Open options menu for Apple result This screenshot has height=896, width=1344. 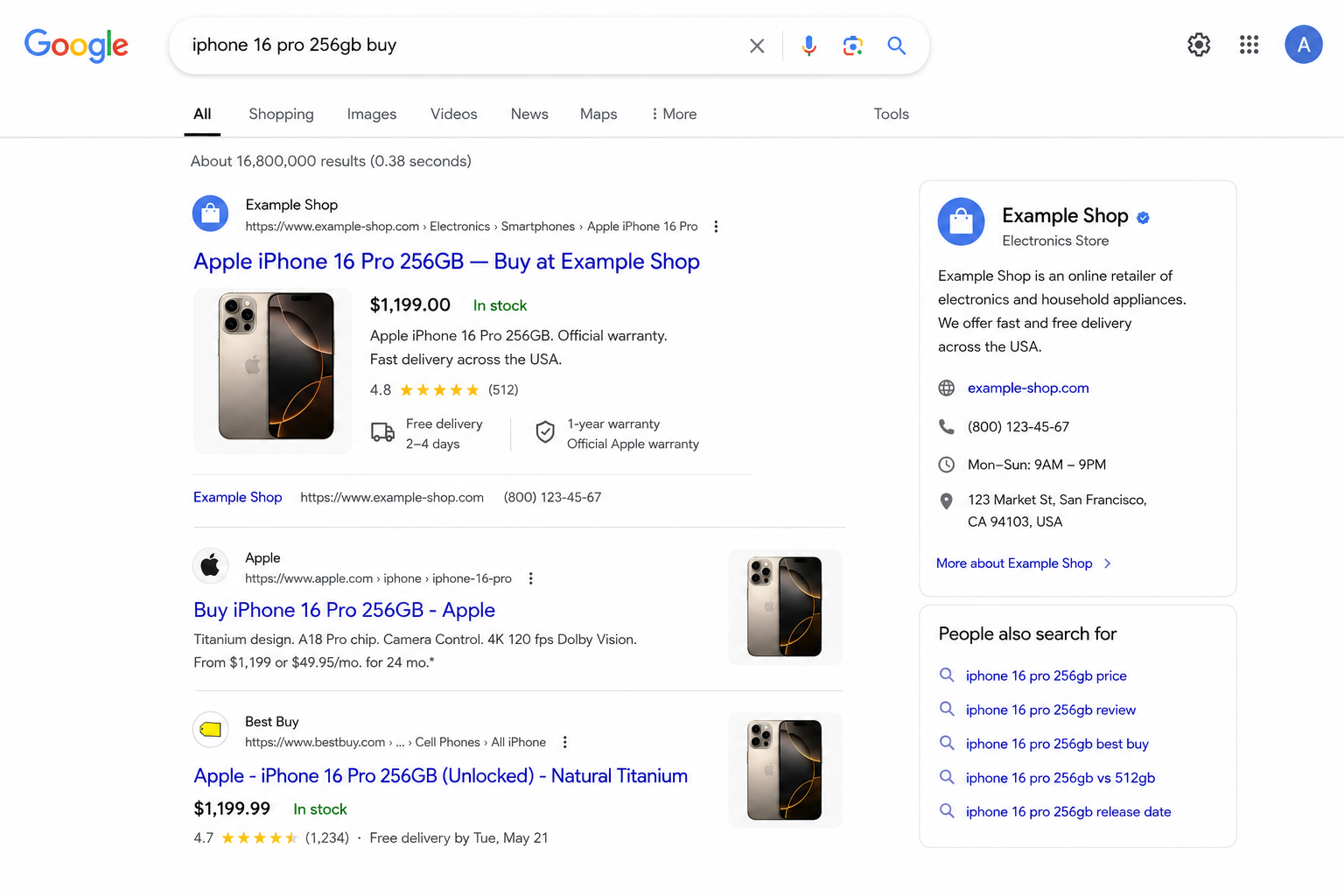tap(530, 578)
